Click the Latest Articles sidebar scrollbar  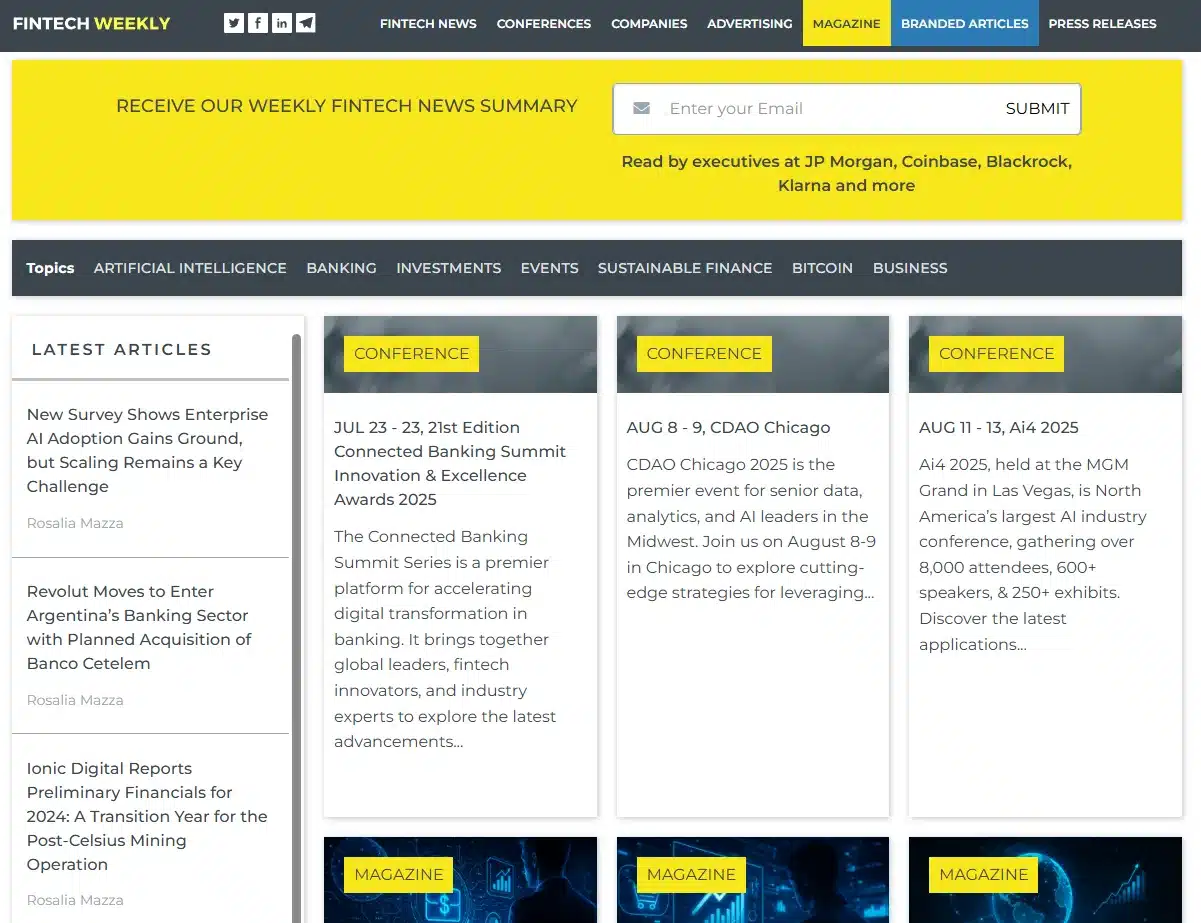click(x=296, y=627)
